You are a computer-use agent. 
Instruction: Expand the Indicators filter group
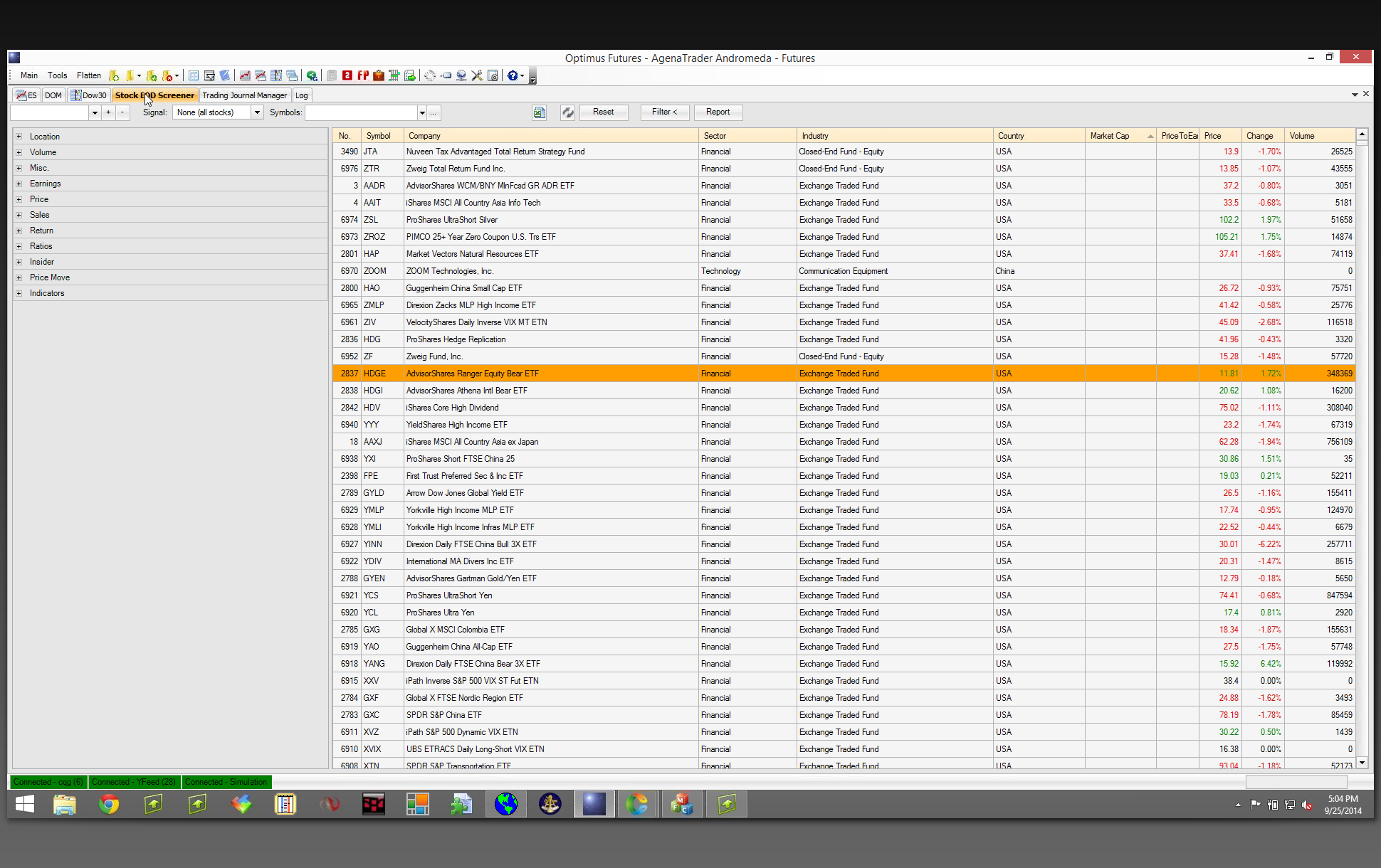(x=19, y=293)
